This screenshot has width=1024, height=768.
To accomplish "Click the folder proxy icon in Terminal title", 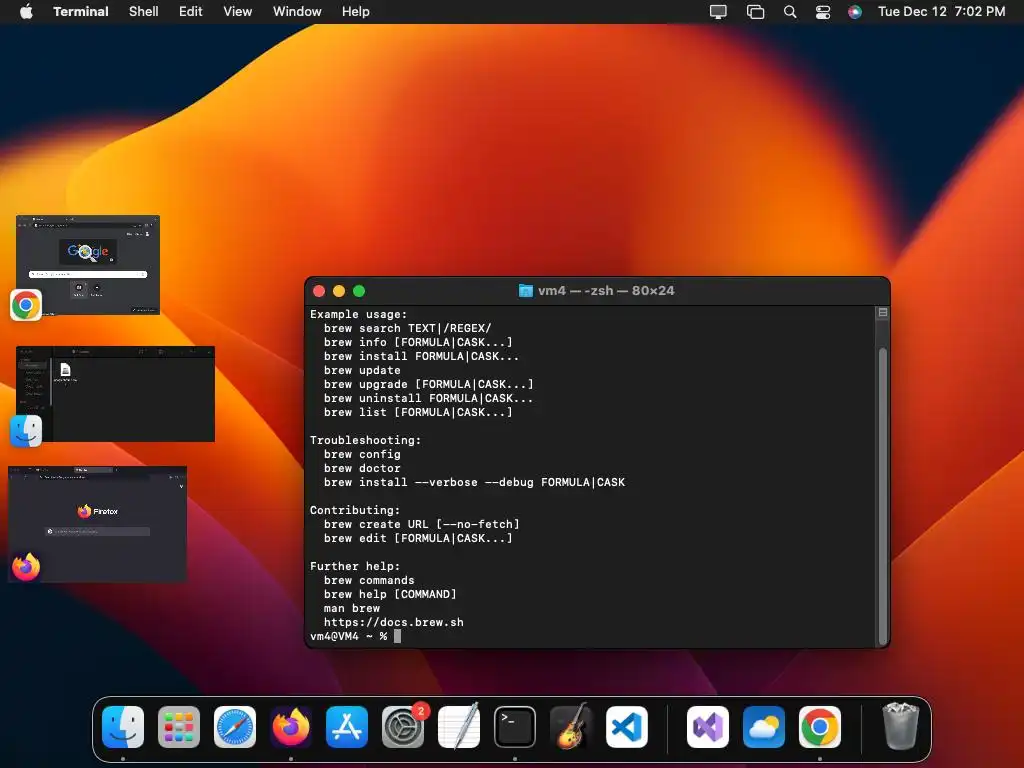I will (526, 291).
